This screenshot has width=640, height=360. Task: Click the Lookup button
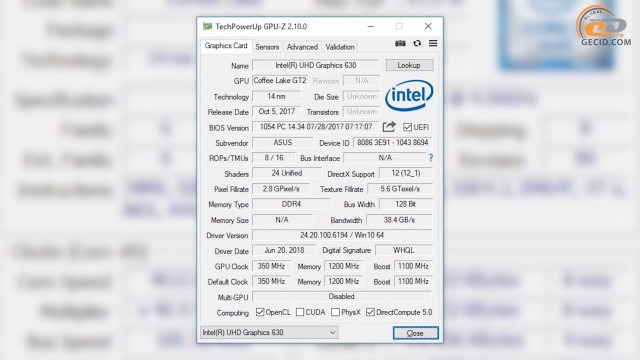409,65
